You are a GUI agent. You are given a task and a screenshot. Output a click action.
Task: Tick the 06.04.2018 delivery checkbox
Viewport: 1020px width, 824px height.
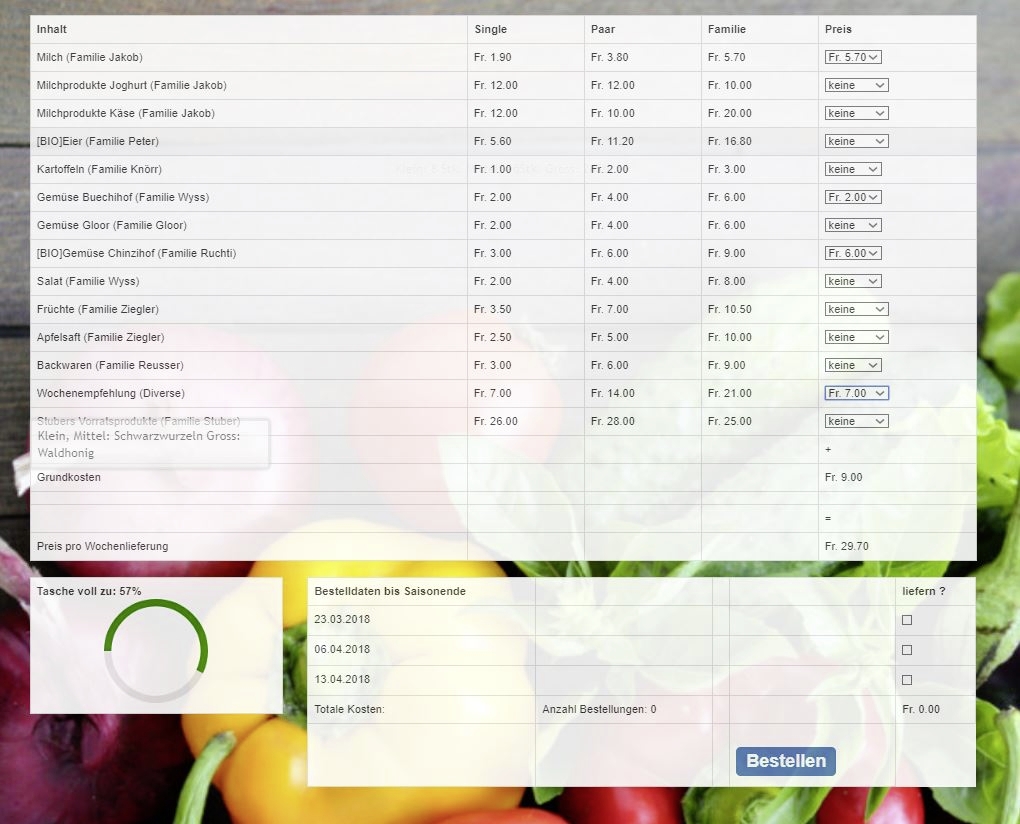(907, 650)
